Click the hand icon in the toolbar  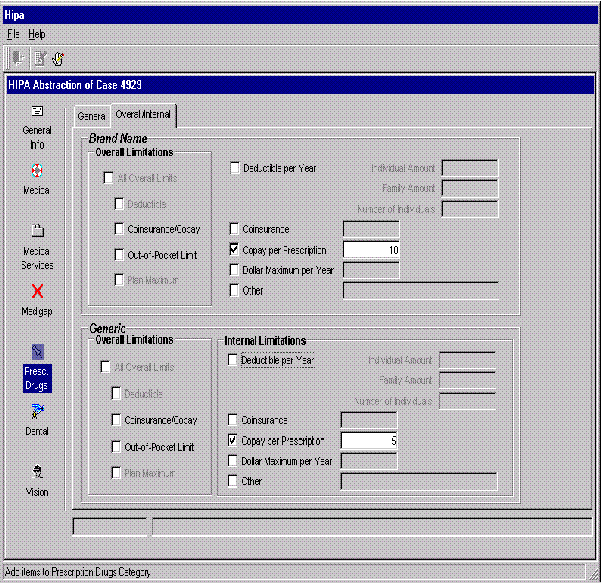coord(59,59)
